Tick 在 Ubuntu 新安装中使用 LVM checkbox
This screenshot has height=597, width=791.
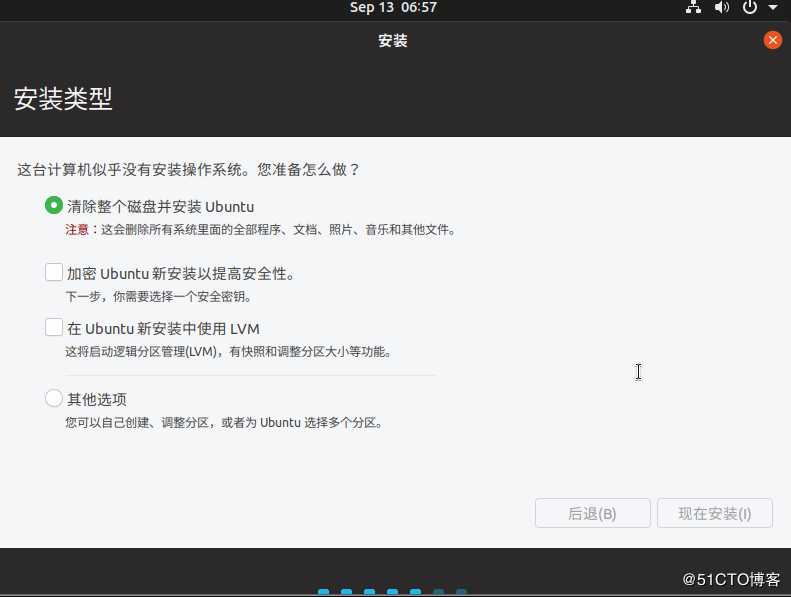54,327
